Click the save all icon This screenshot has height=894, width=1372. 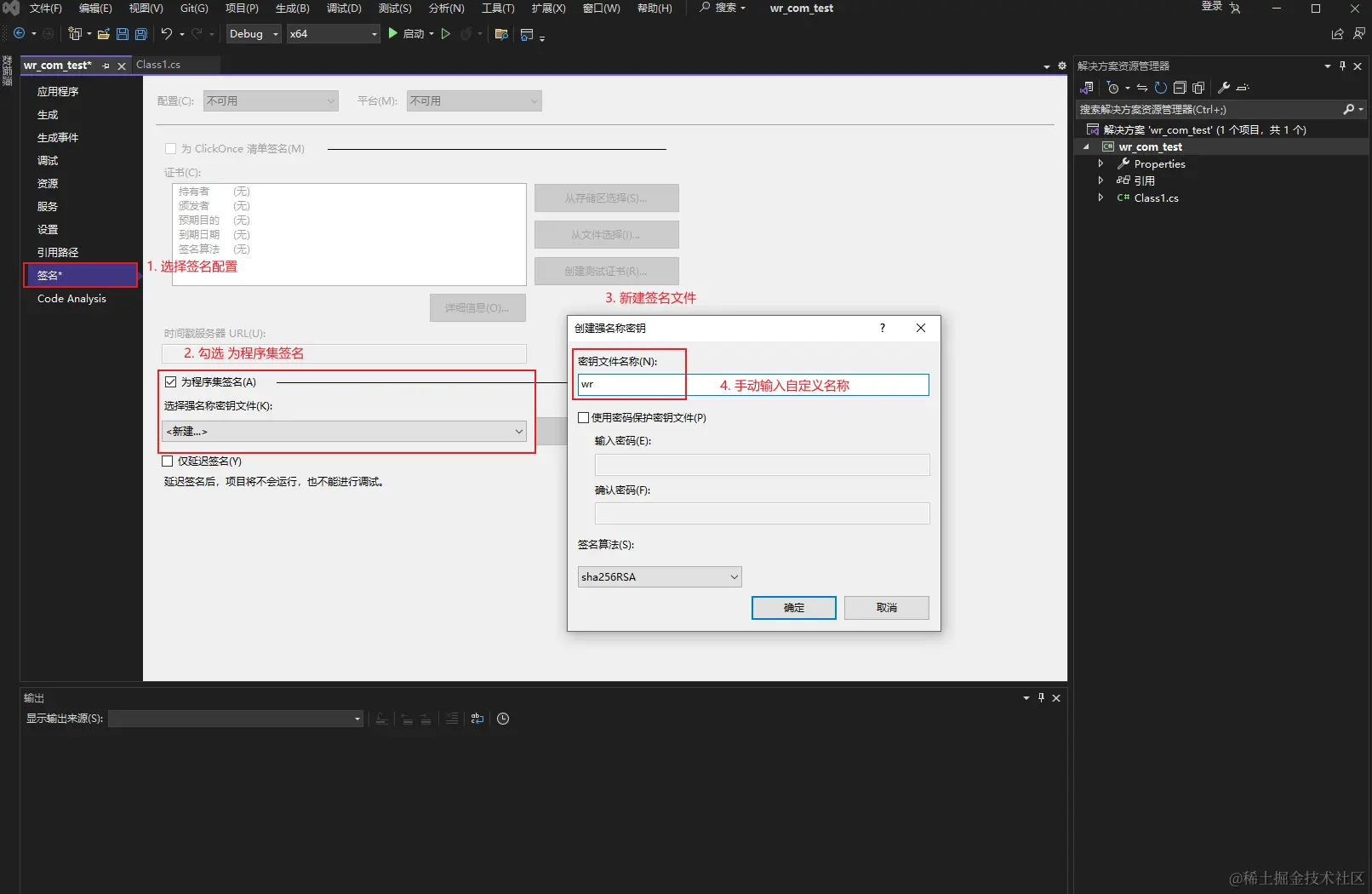tap(141, 34)
